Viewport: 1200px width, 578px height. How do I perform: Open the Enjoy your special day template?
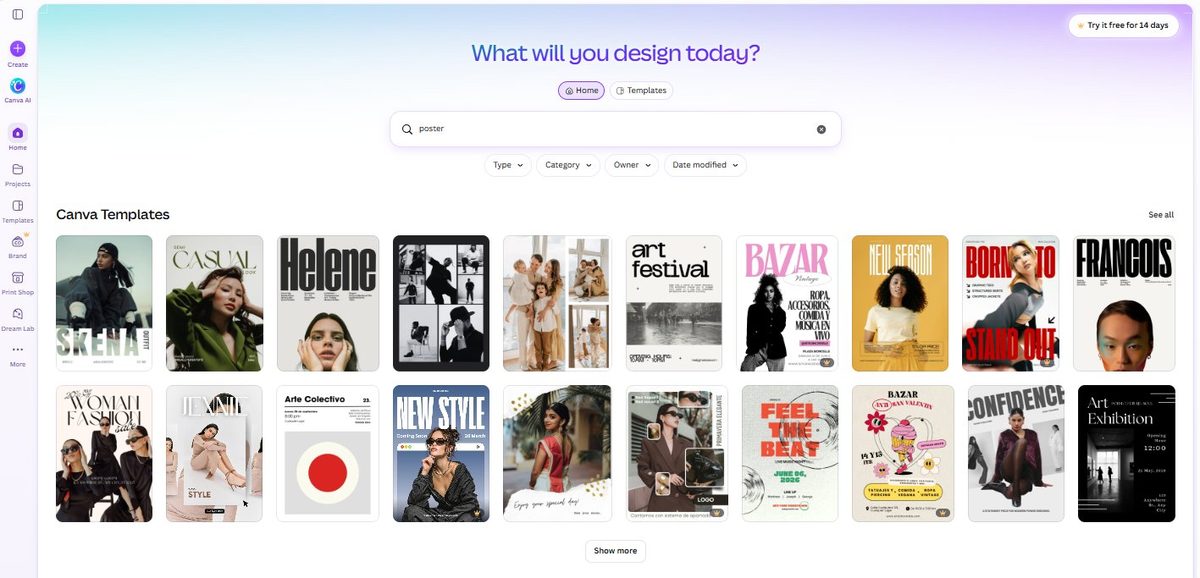pyautogui.click(x=557, y=453)
